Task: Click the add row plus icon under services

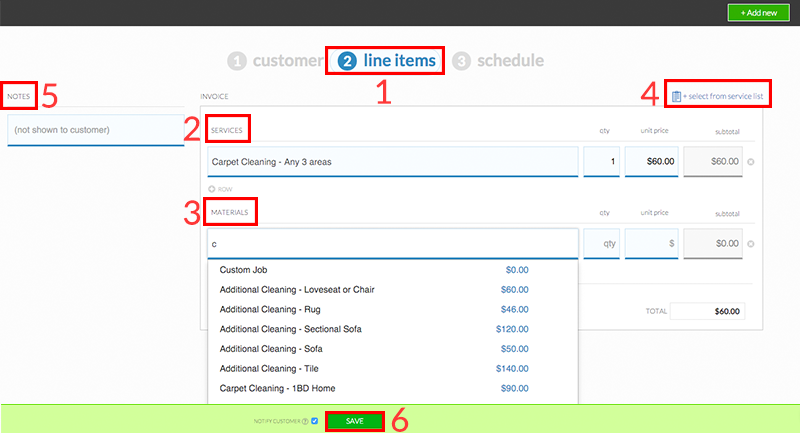Action: point(212,188)
